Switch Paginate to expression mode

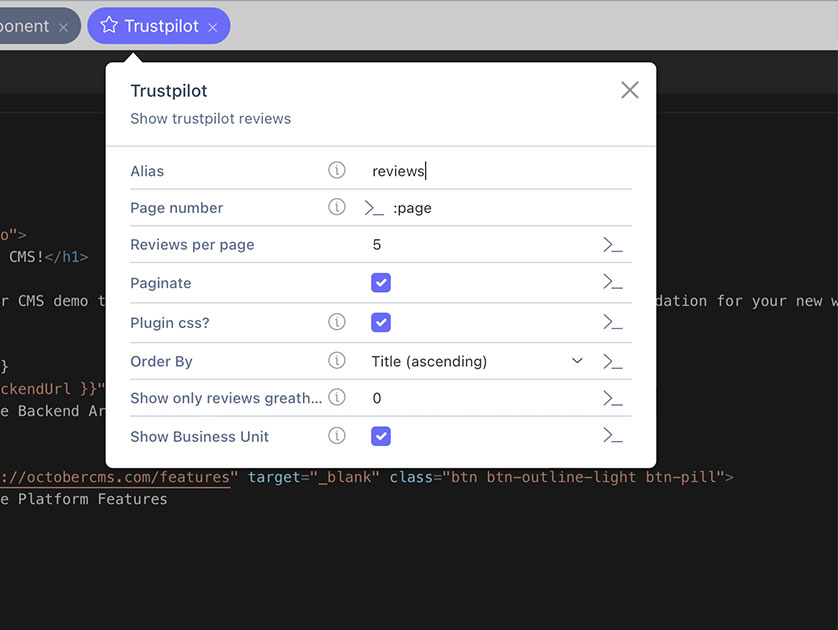click(612, 282)
